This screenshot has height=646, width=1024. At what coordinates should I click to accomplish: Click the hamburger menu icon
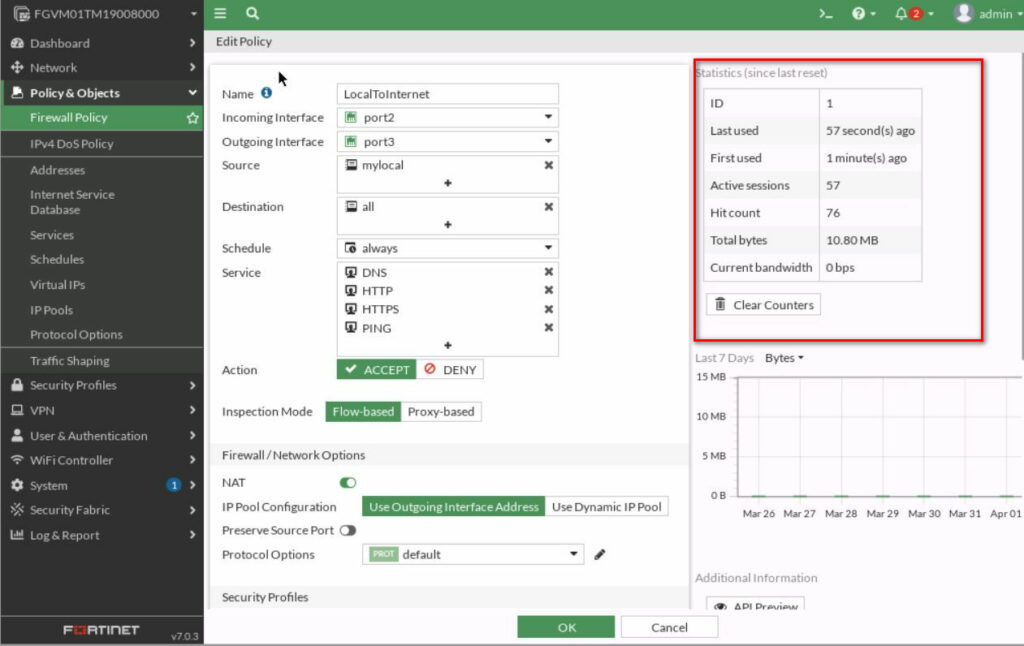219,14
